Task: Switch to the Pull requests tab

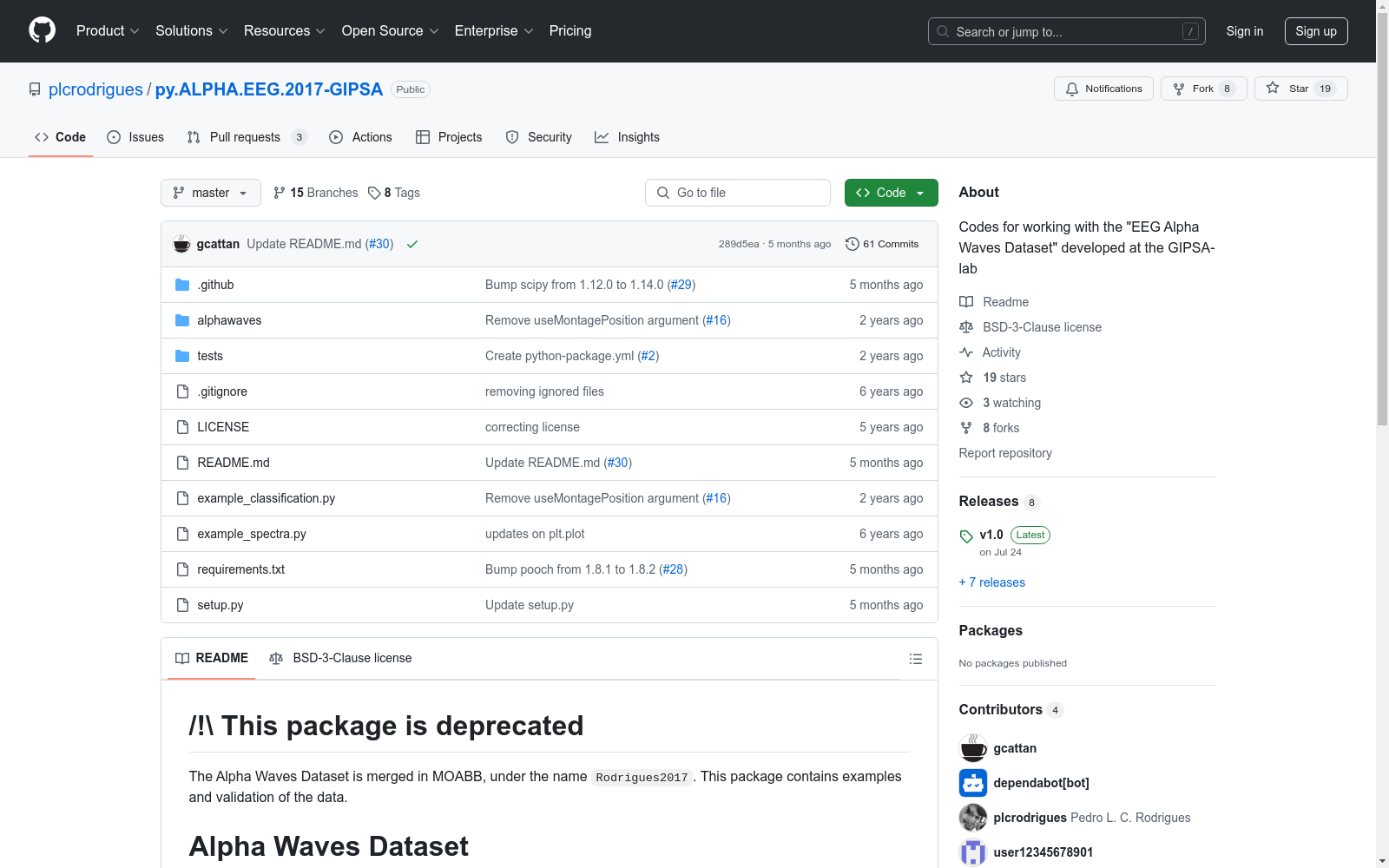Action: point(247,137)
